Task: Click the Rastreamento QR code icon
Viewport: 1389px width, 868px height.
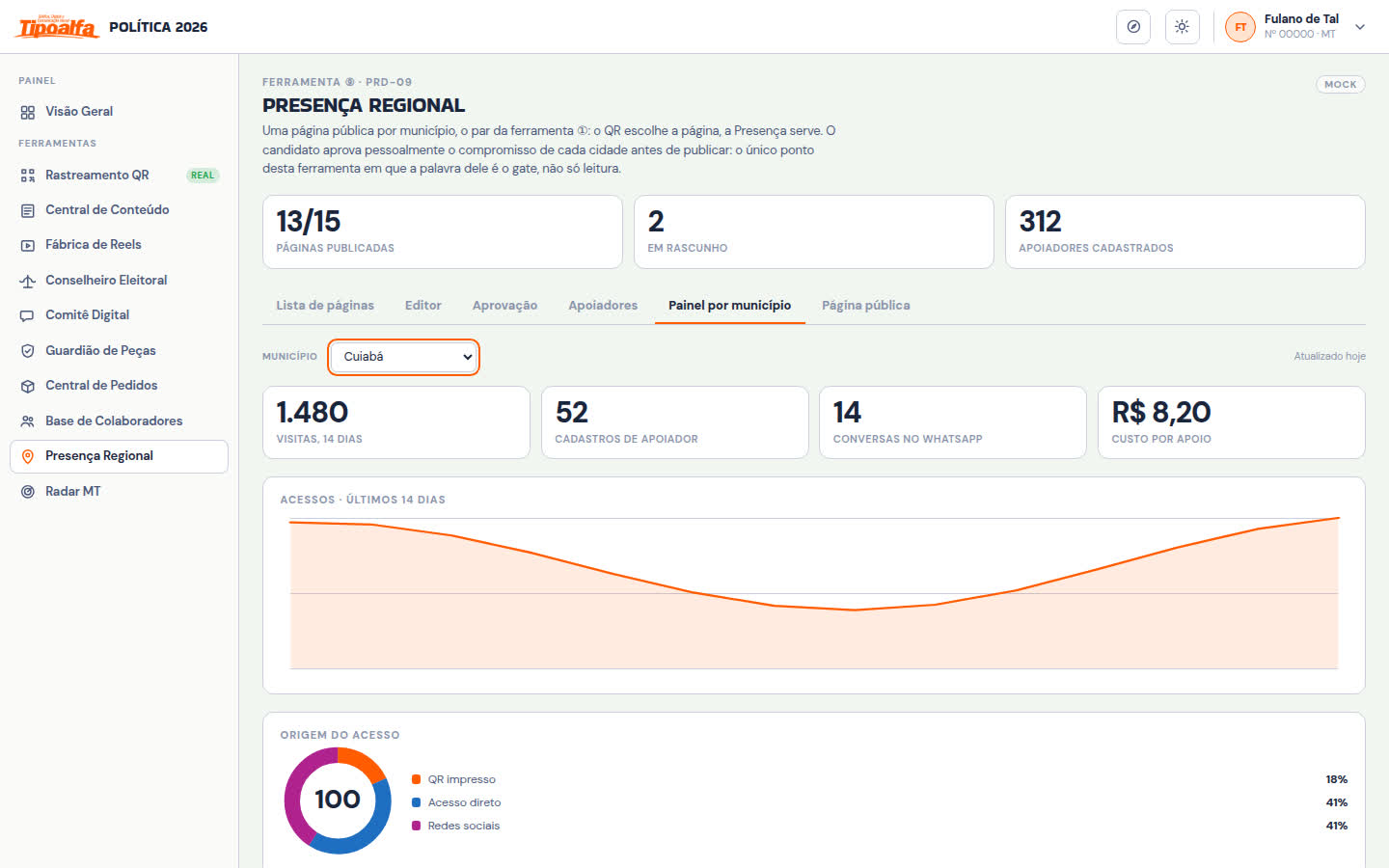Action: click(x=28, y=176)
